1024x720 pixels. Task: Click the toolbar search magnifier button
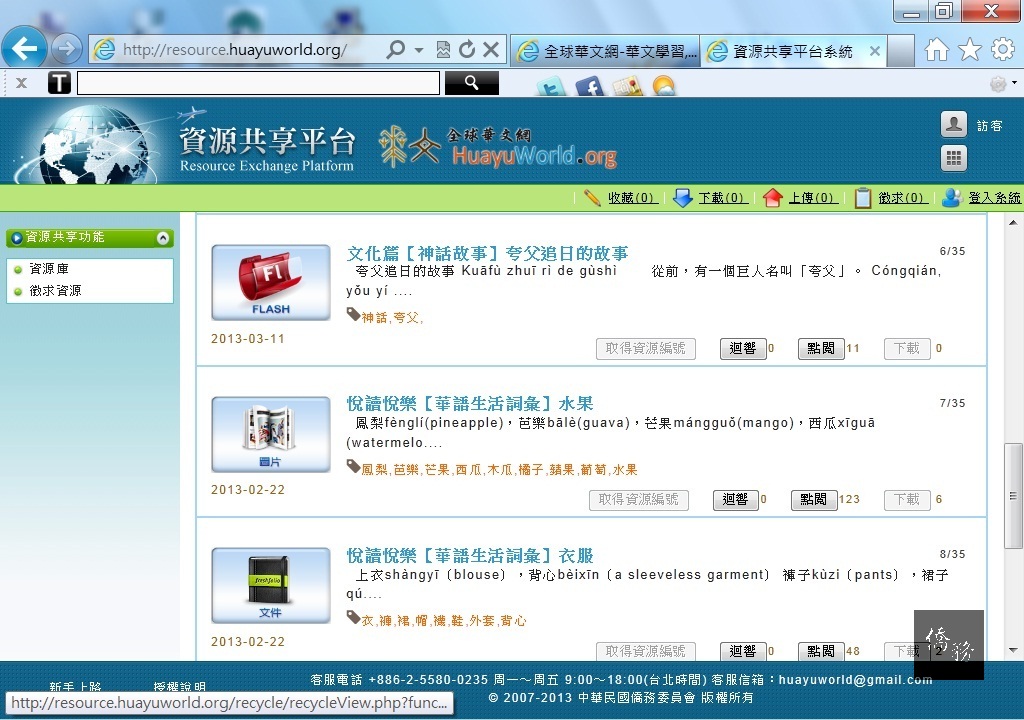coord(471,83)
